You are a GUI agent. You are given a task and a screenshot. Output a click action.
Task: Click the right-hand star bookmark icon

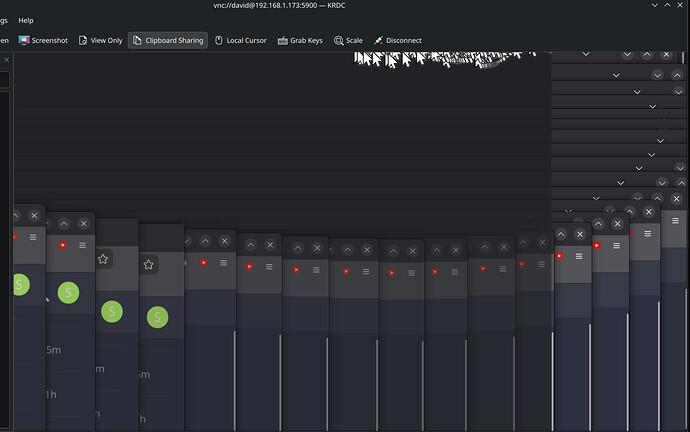click(x=148, y=265)
